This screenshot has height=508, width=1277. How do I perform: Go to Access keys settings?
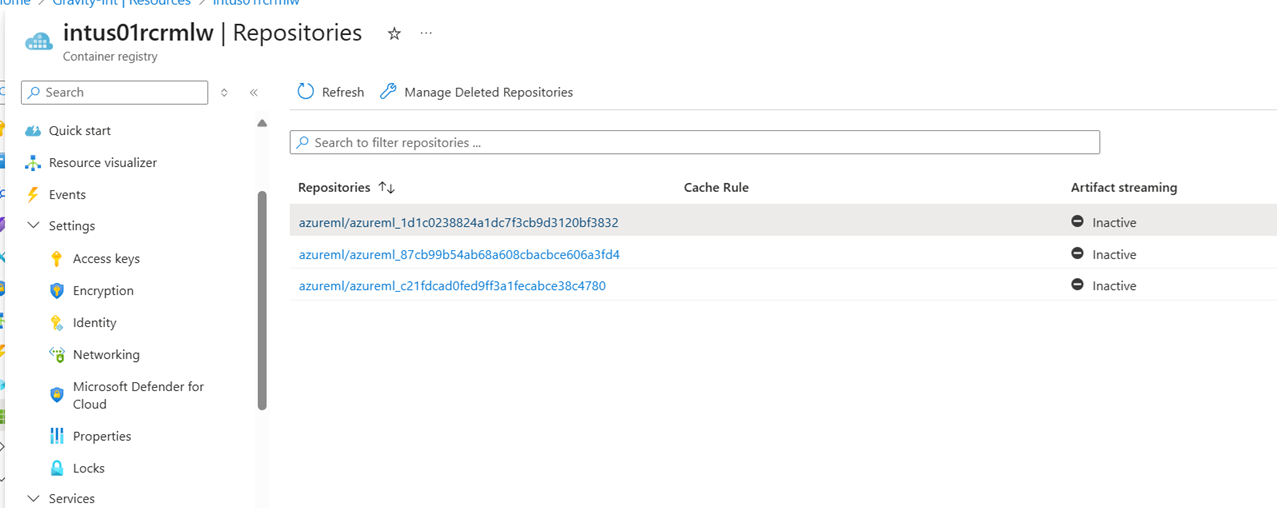pyautogui.click(x=106, y=259)
